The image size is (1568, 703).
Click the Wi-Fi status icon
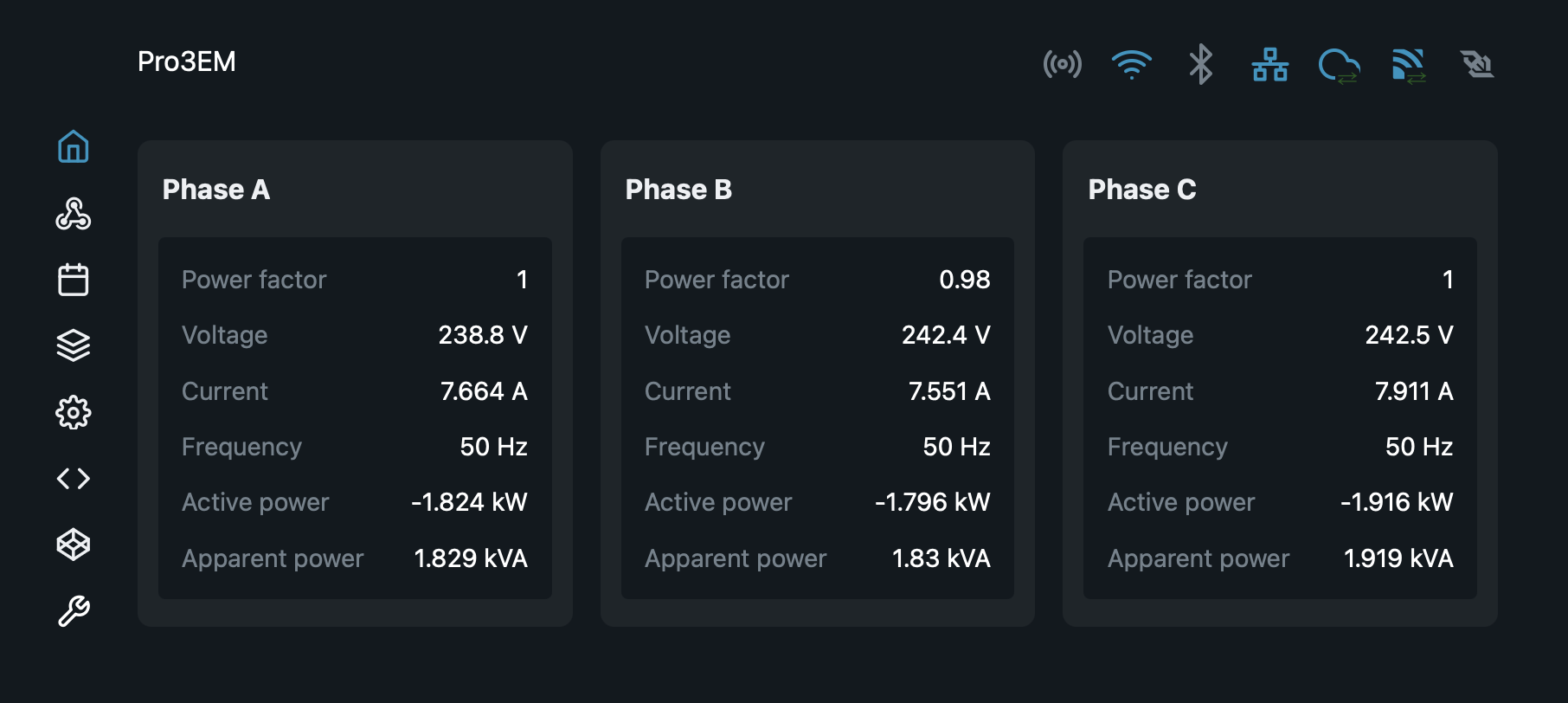1132,64
